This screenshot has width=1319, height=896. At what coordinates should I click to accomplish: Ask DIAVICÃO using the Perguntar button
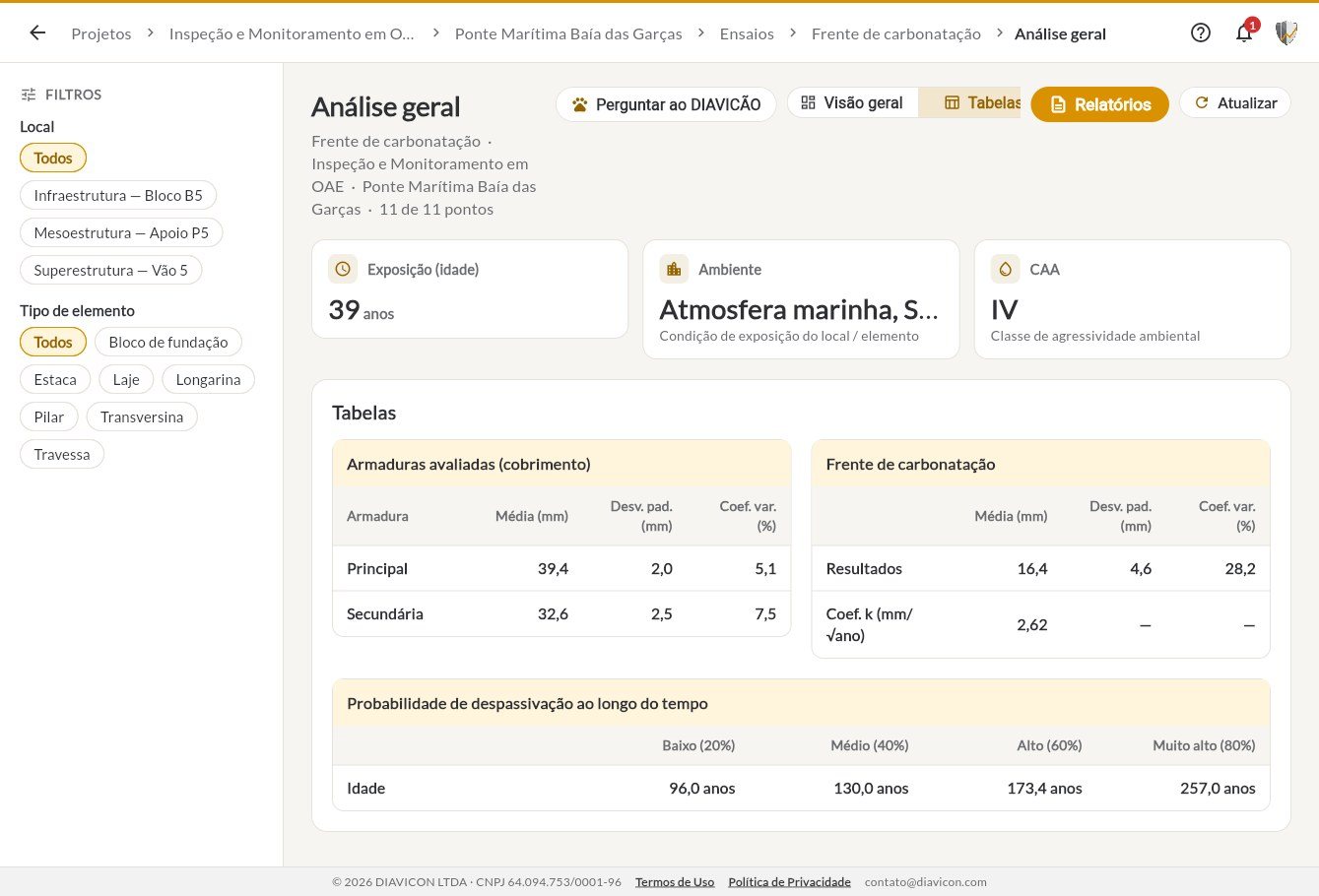tap(666, 104)
